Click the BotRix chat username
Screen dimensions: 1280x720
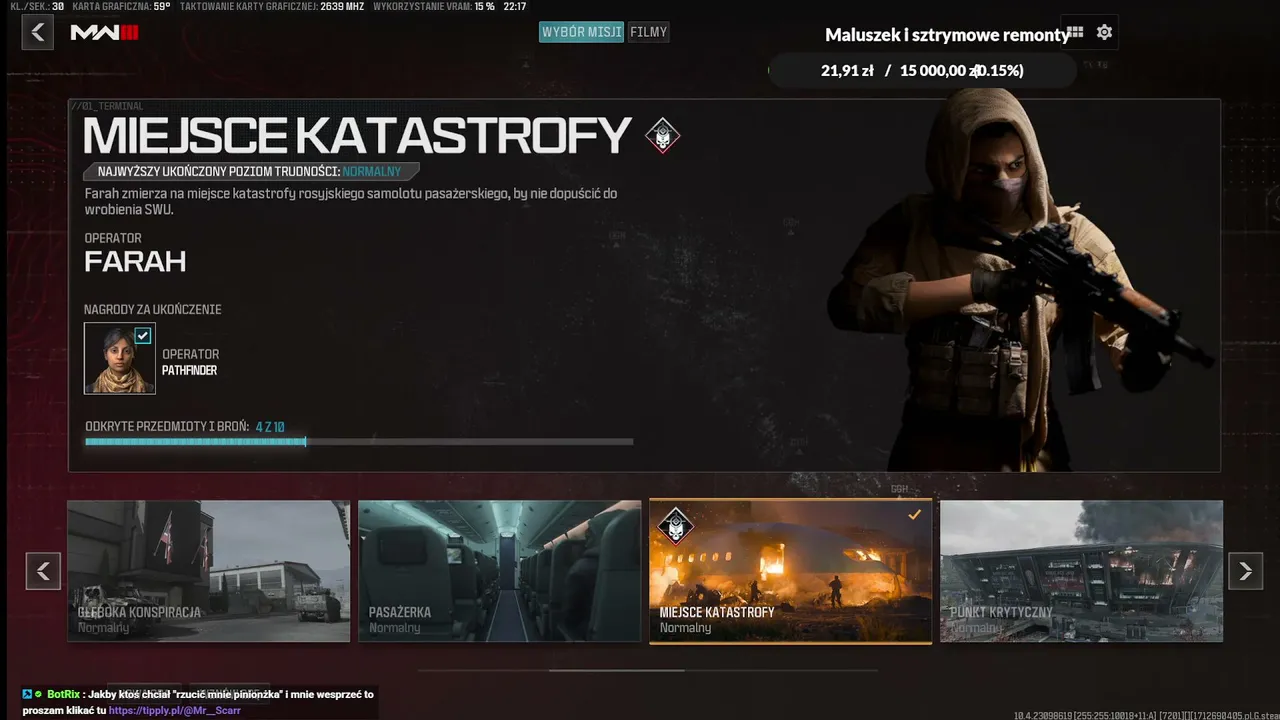(64, 694)
